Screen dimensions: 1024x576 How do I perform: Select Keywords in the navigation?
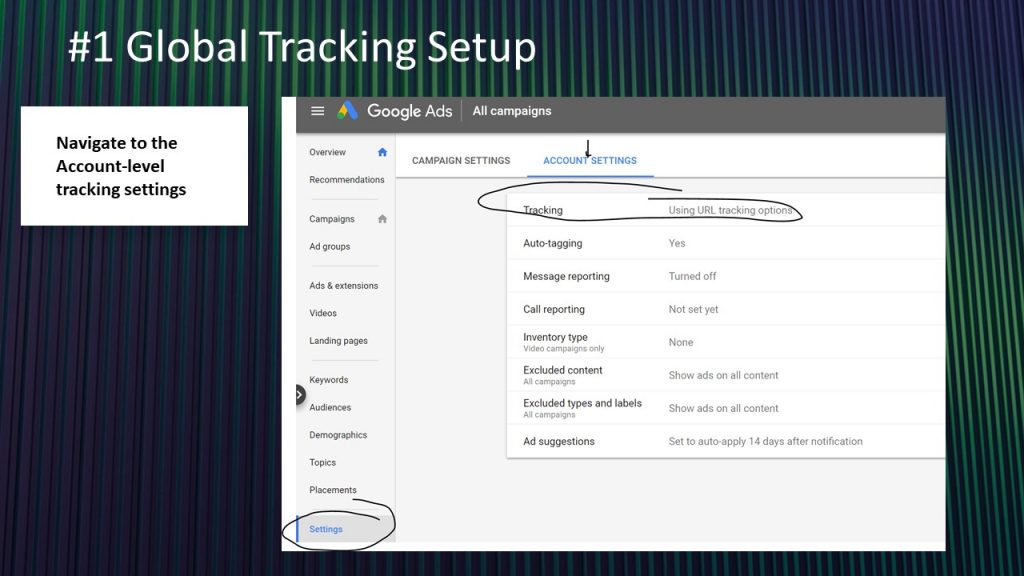[x=328, y=380]
